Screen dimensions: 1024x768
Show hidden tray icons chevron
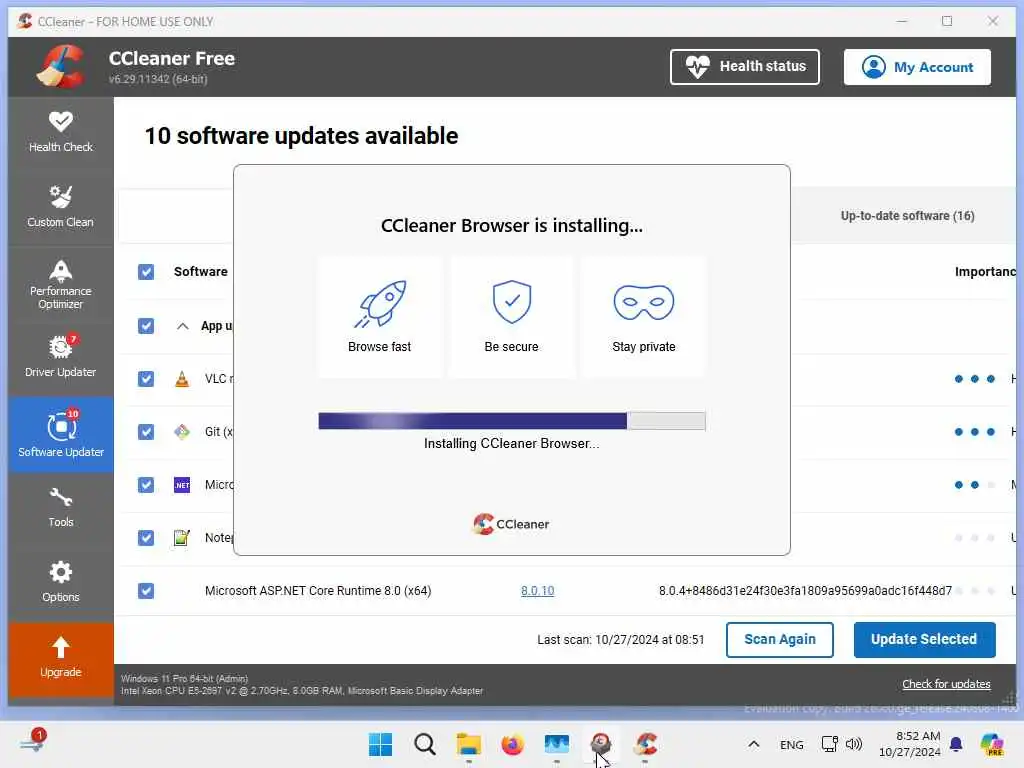(753, 744)
